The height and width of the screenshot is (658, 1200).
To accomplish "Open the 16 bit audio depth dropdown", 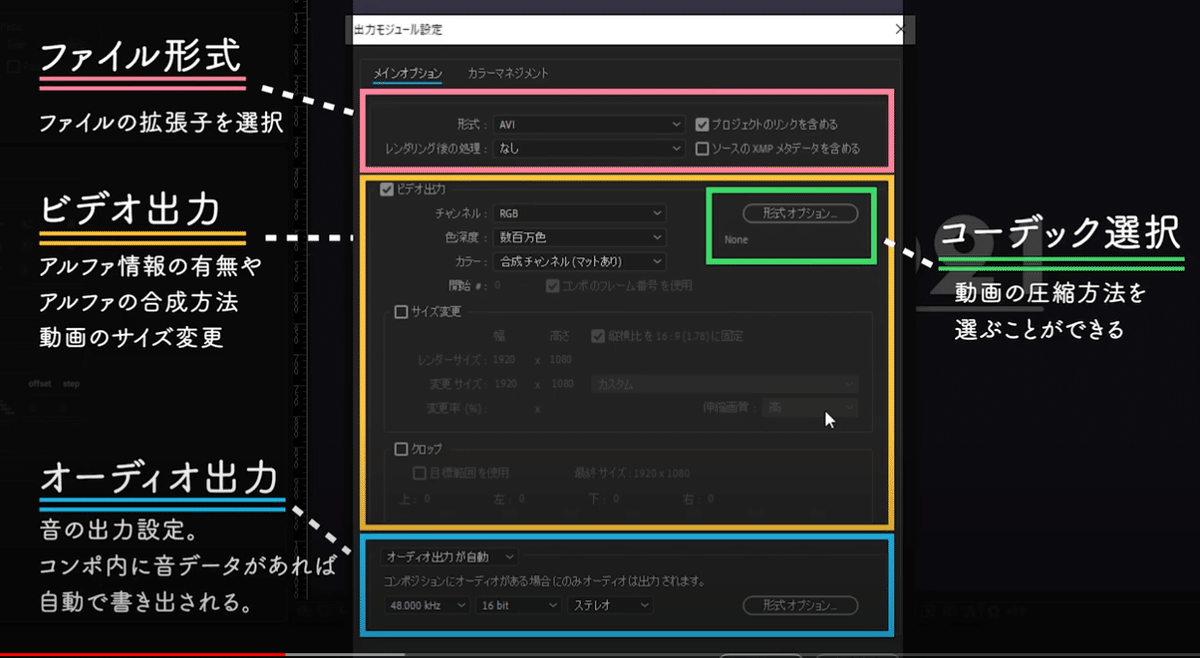I will [x=518, y=605].
